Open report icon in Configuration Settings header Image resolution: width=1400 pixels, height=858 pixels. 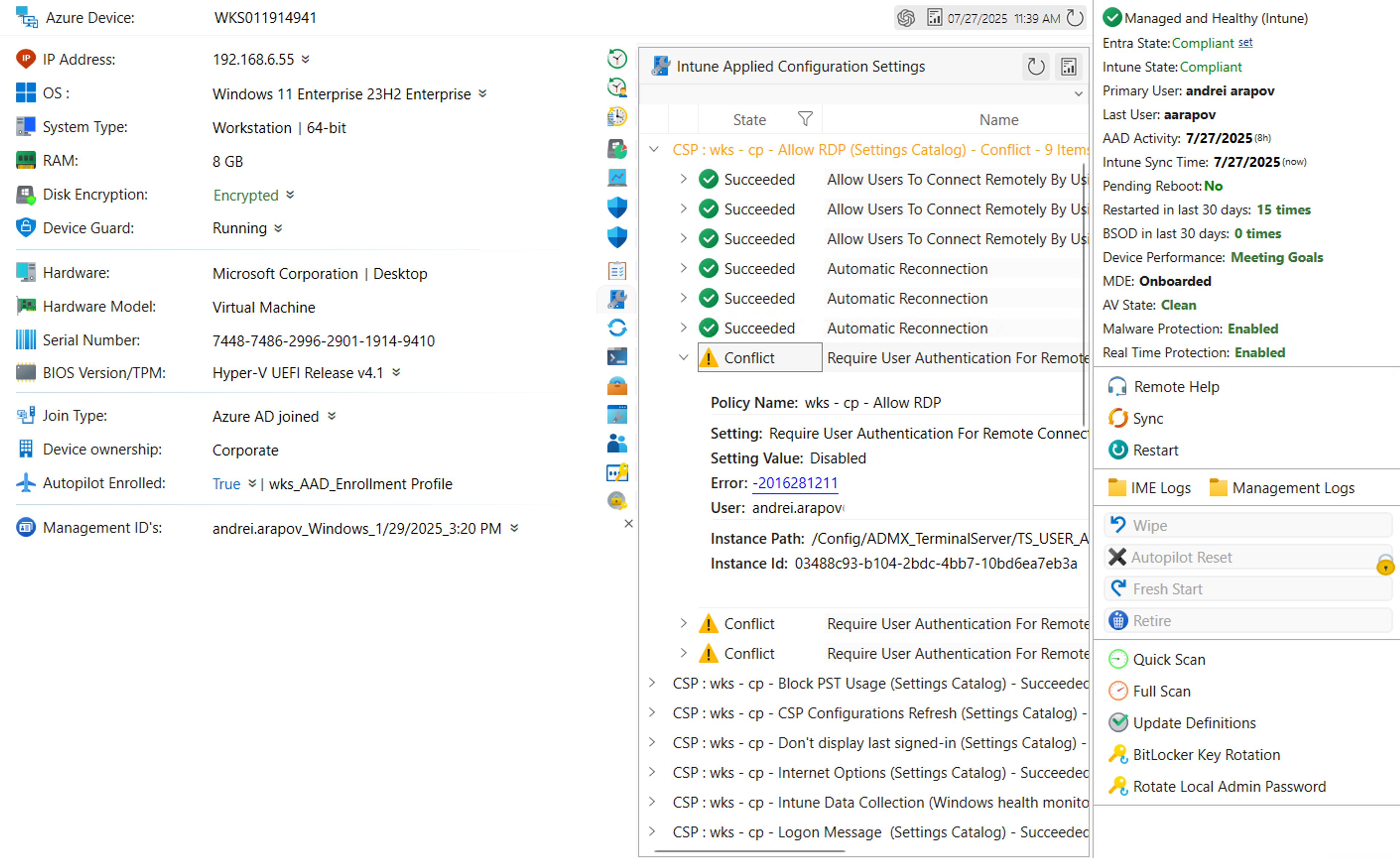pos(1068,66)
